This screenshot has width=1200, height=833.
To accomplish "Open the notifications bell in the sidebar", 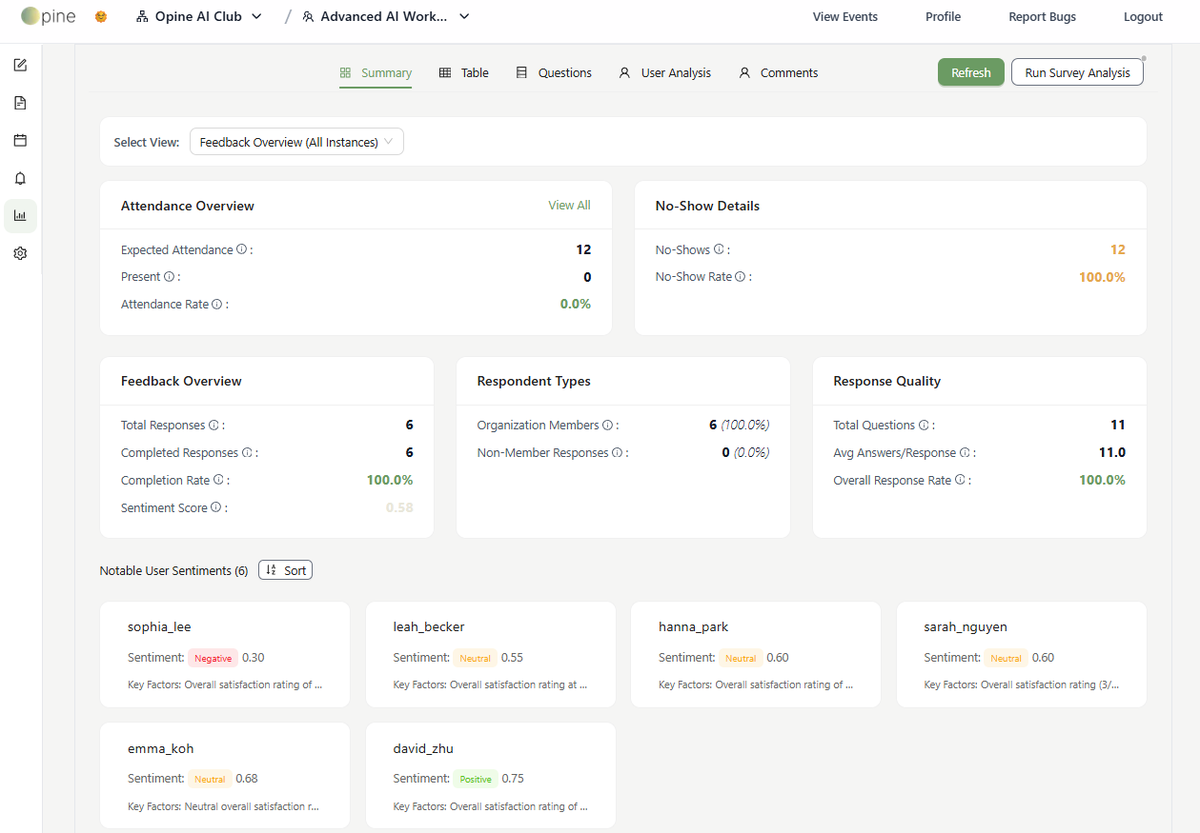I will tap(20, 178).
